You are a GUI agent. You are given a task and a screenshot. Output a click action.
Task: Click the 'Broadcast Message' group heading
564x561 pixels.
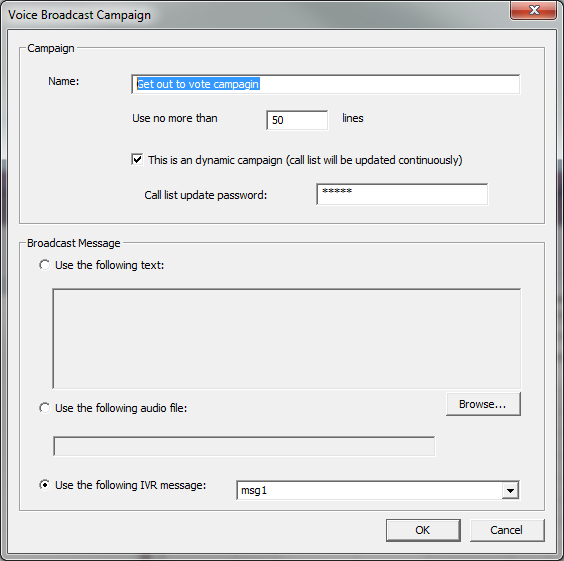click(74, 243)
